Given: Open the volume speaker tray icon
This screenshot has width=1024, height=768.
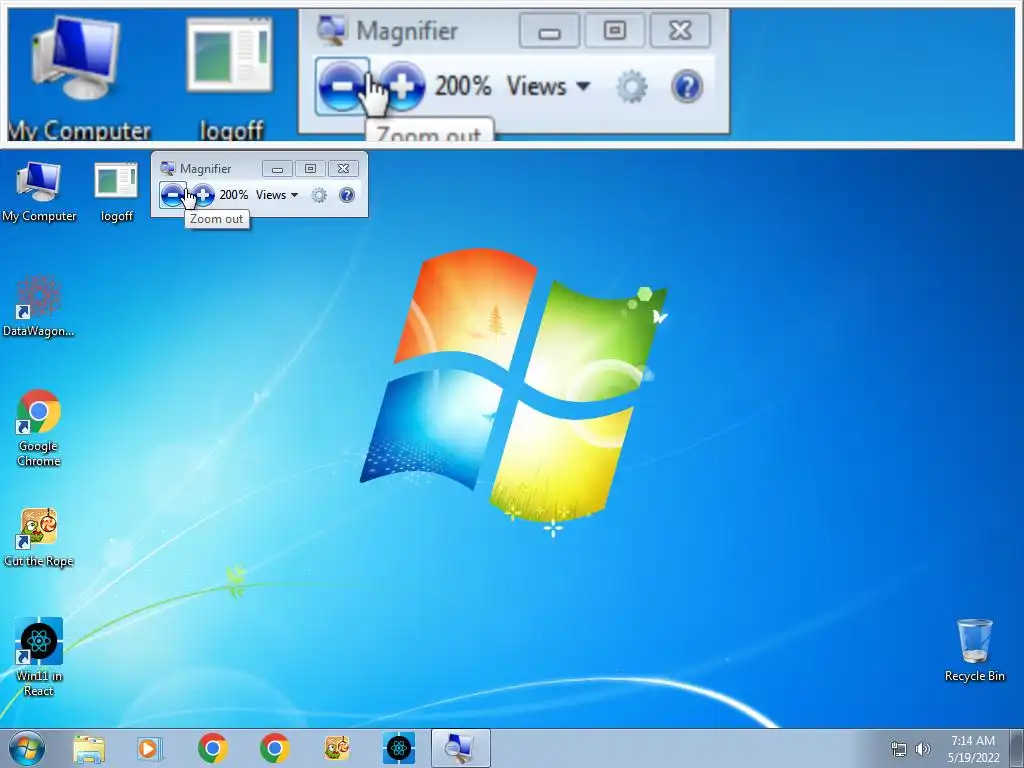Looking at the screenshot, I should (923, 749).
